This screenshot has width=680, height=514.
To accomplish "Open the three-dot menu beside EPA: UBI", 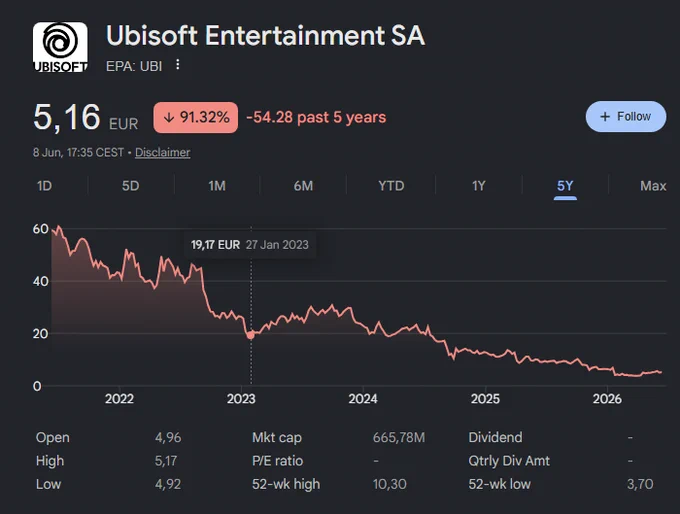I will click(177, 65).
